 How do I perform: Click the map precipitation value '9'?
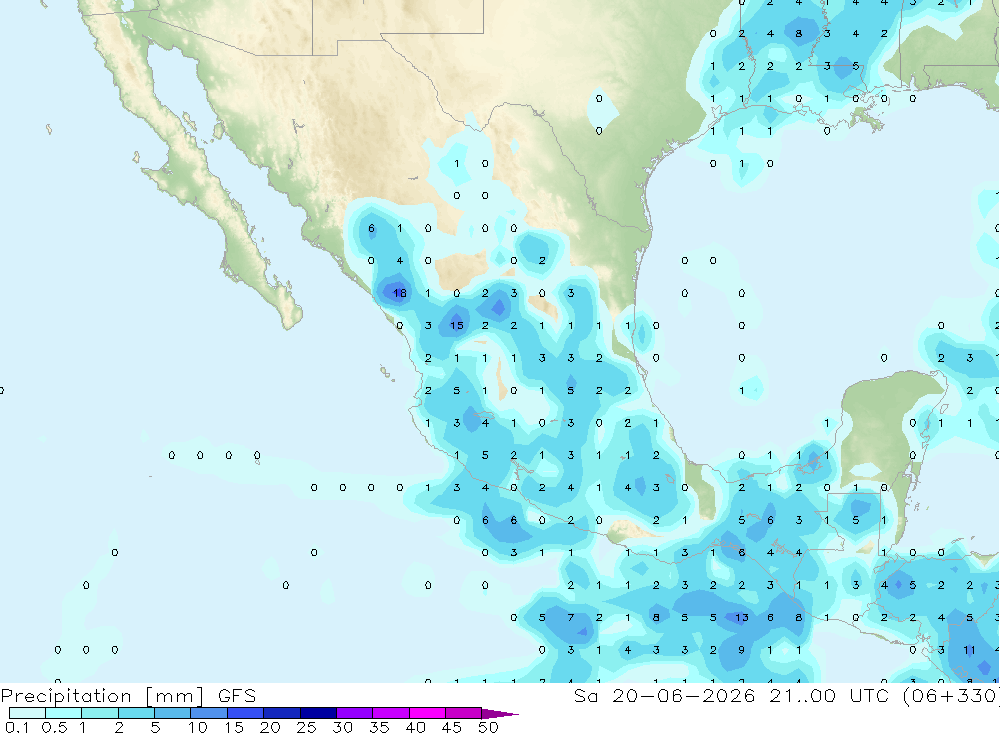pos(741,650)
